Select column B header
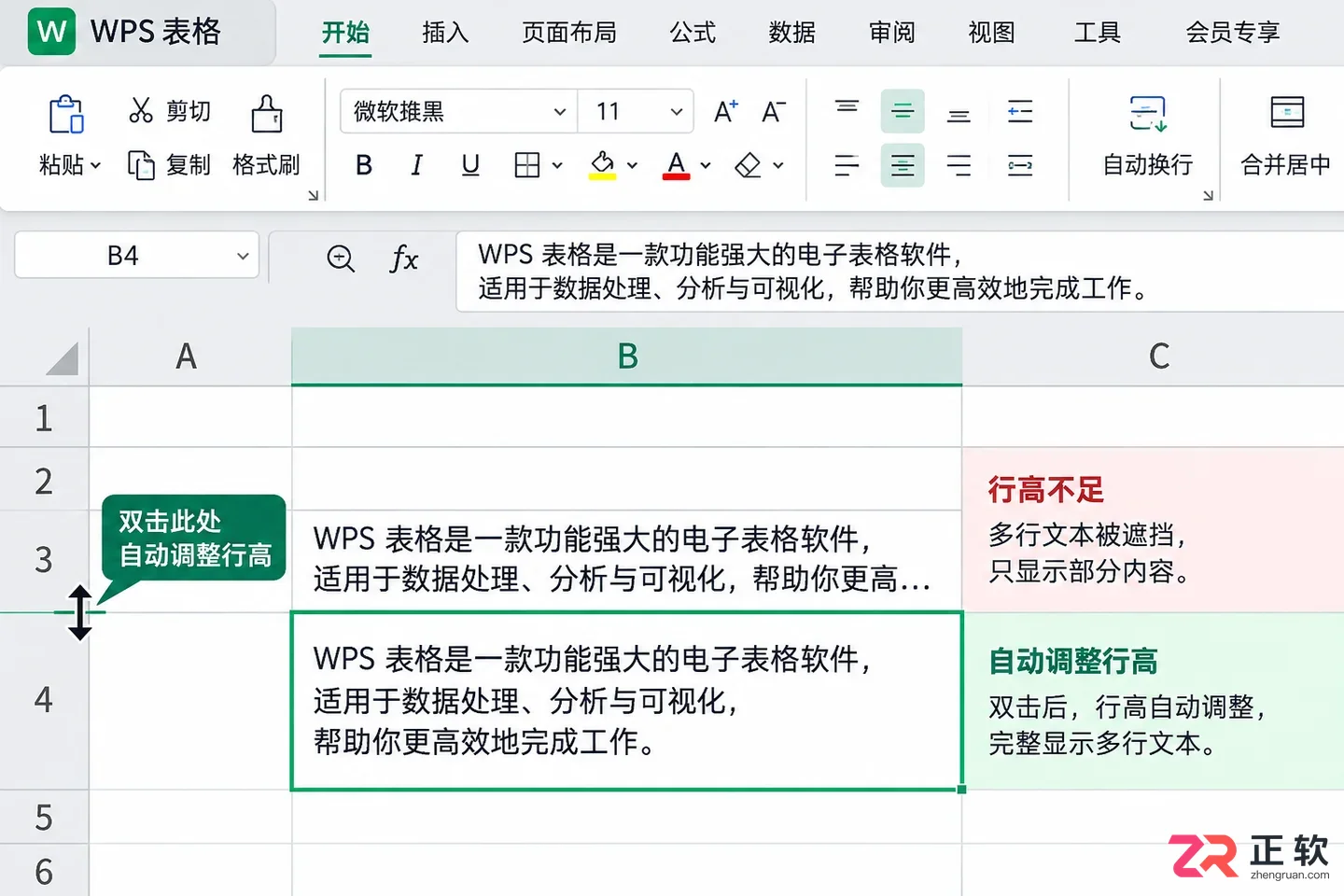This screenshot has width=1344, height=896. click(626, 357)
